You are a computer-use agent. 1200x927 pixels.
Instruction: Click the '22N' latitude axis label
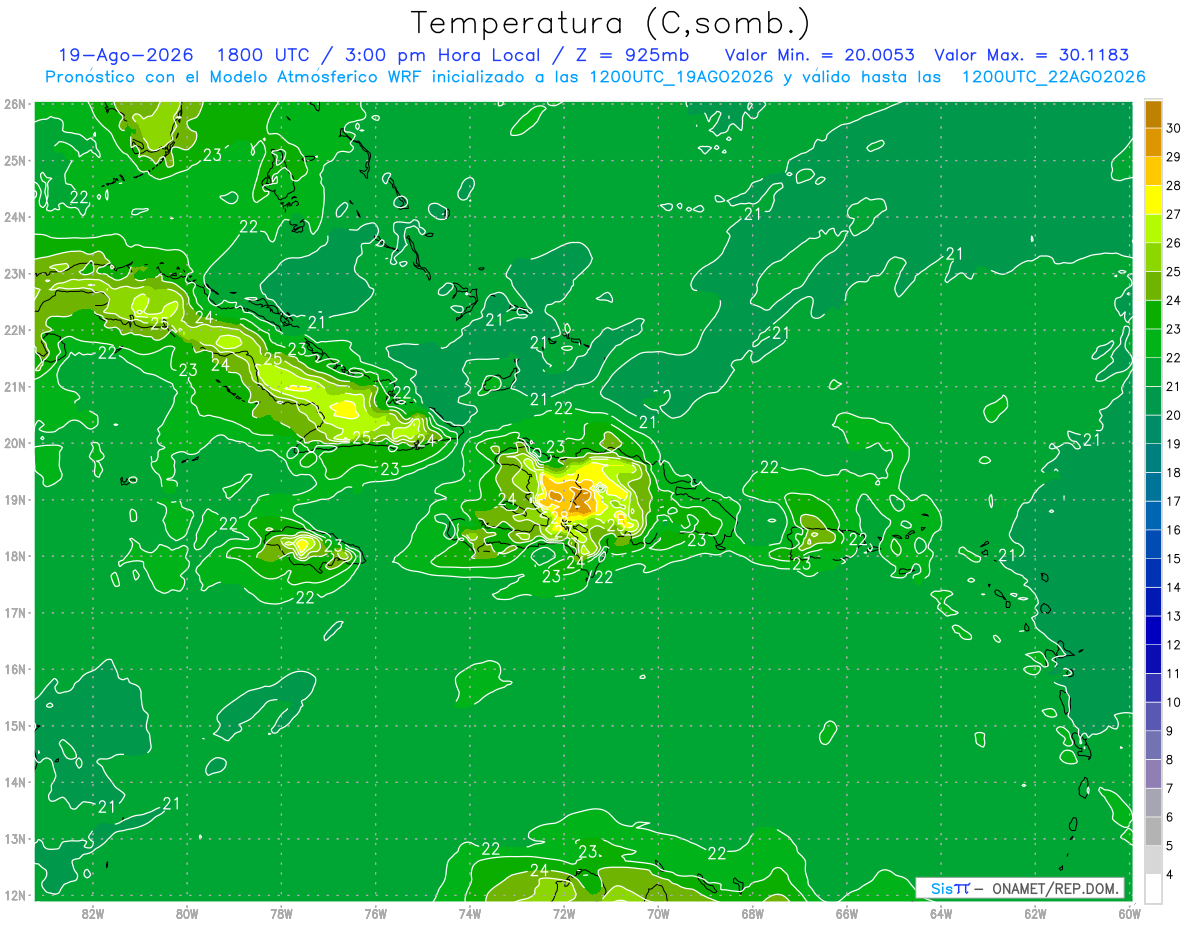point(16,330)
